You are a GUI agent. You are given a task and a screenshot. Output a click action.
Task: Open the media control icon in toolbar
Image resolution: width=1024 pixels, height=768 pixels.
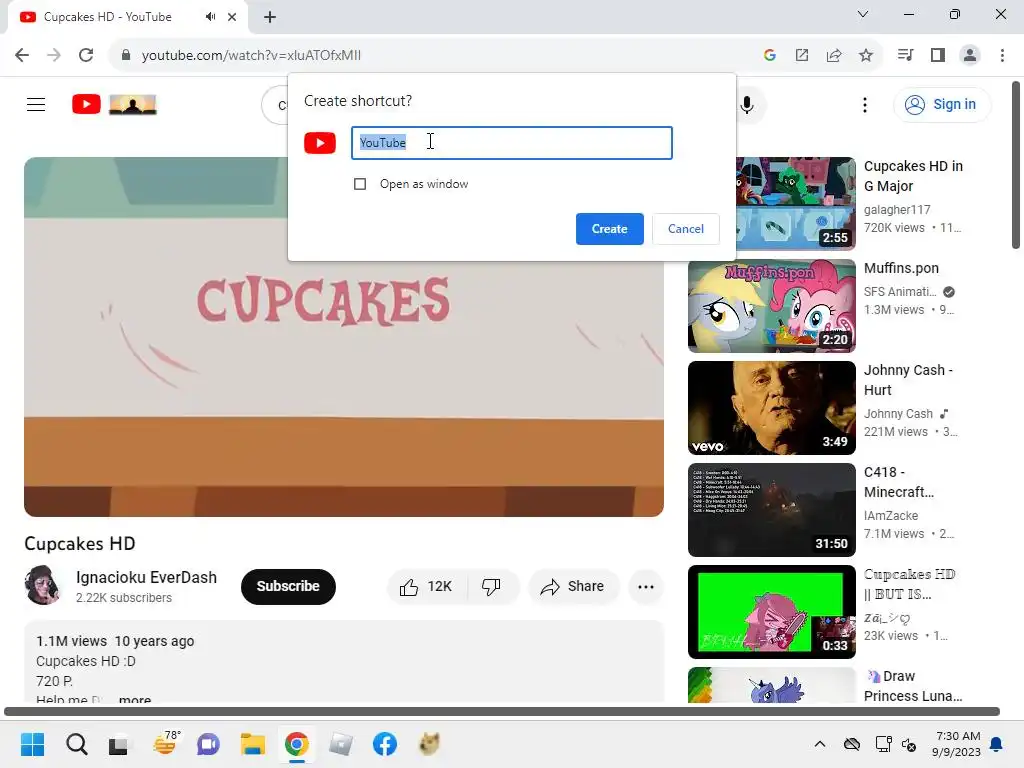coord(905,56)
